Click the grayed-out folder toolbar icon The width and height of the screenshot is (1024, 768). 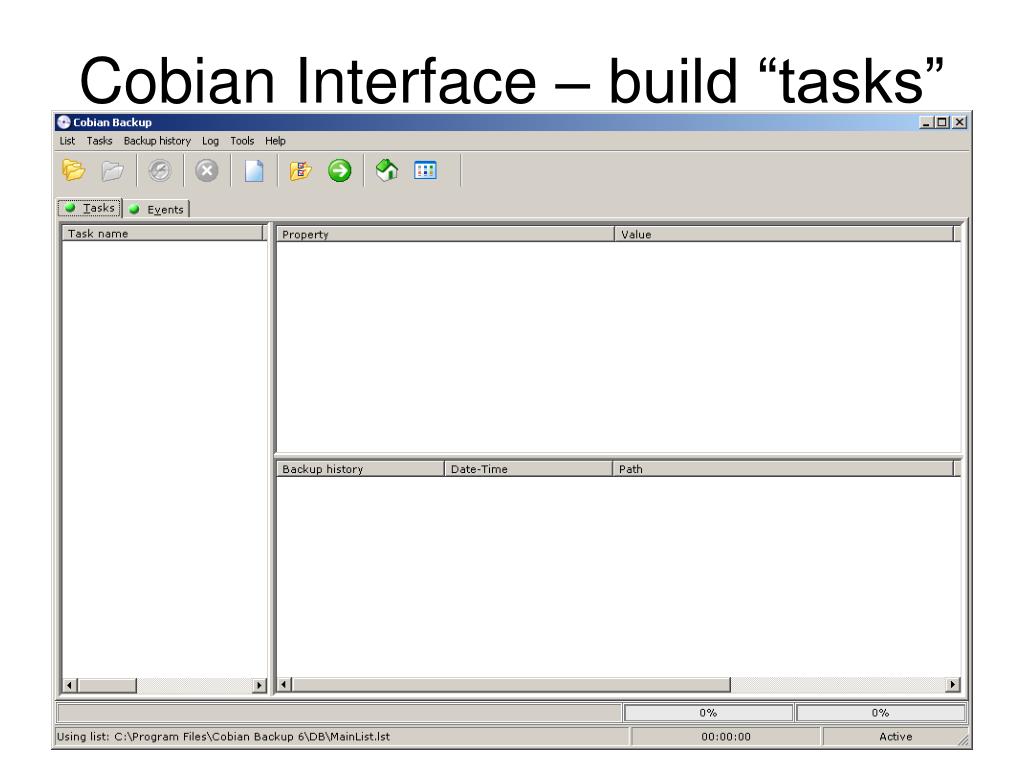click(112, 171)
